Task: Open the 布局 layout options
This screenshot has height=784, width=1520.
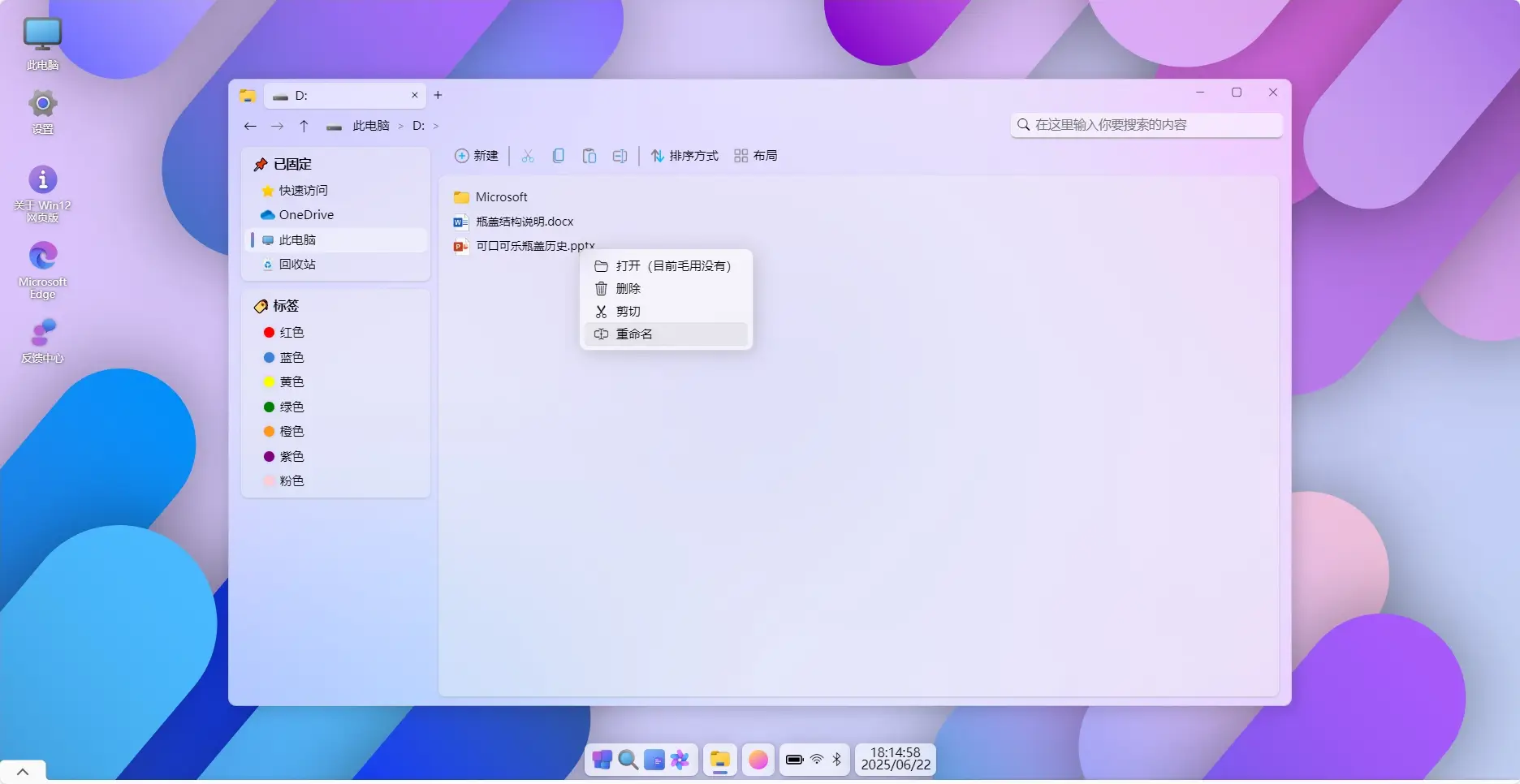Action: click(x=756, y=156)
